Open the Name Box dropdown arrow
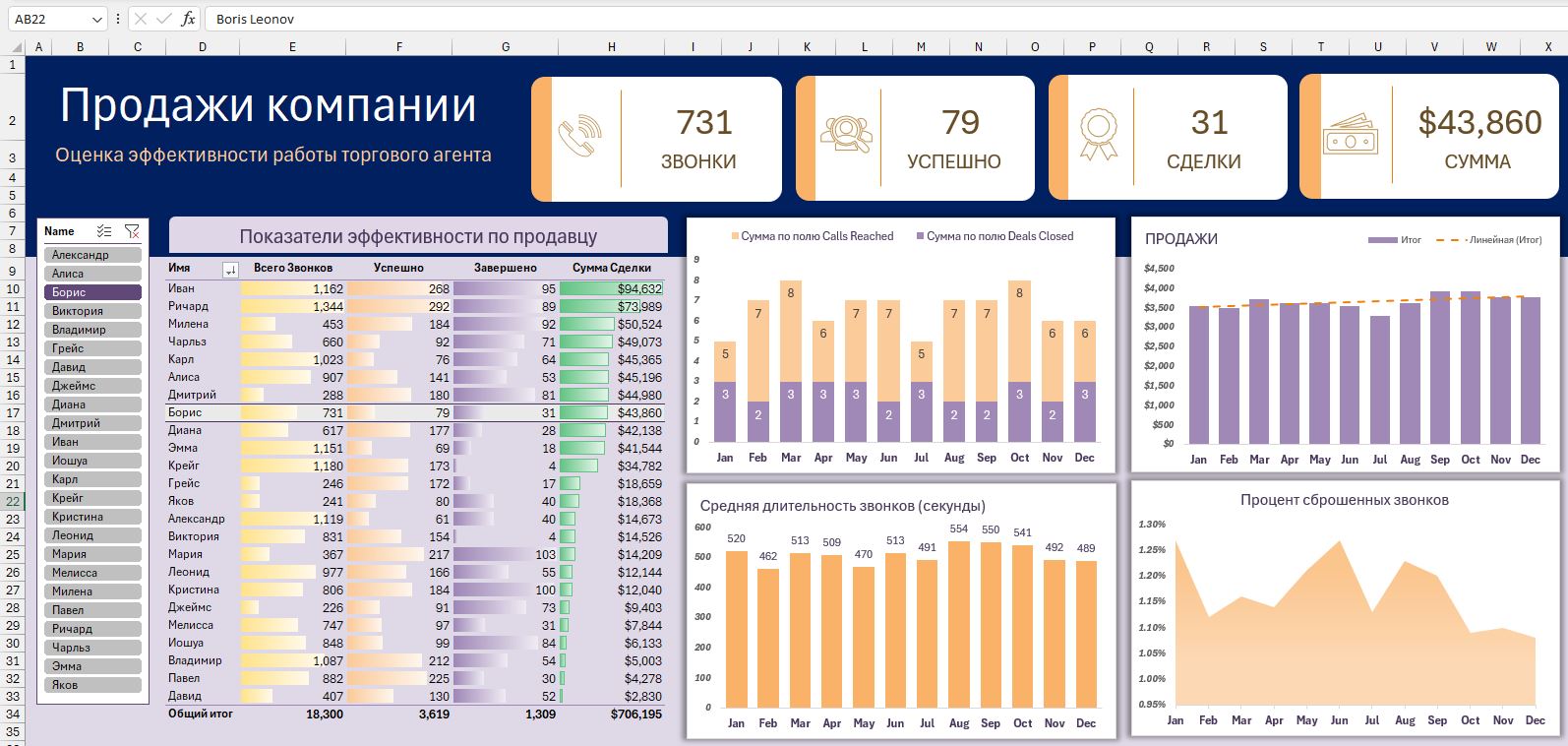This screenshot has width=1568, height=746. tap(96, 20)
